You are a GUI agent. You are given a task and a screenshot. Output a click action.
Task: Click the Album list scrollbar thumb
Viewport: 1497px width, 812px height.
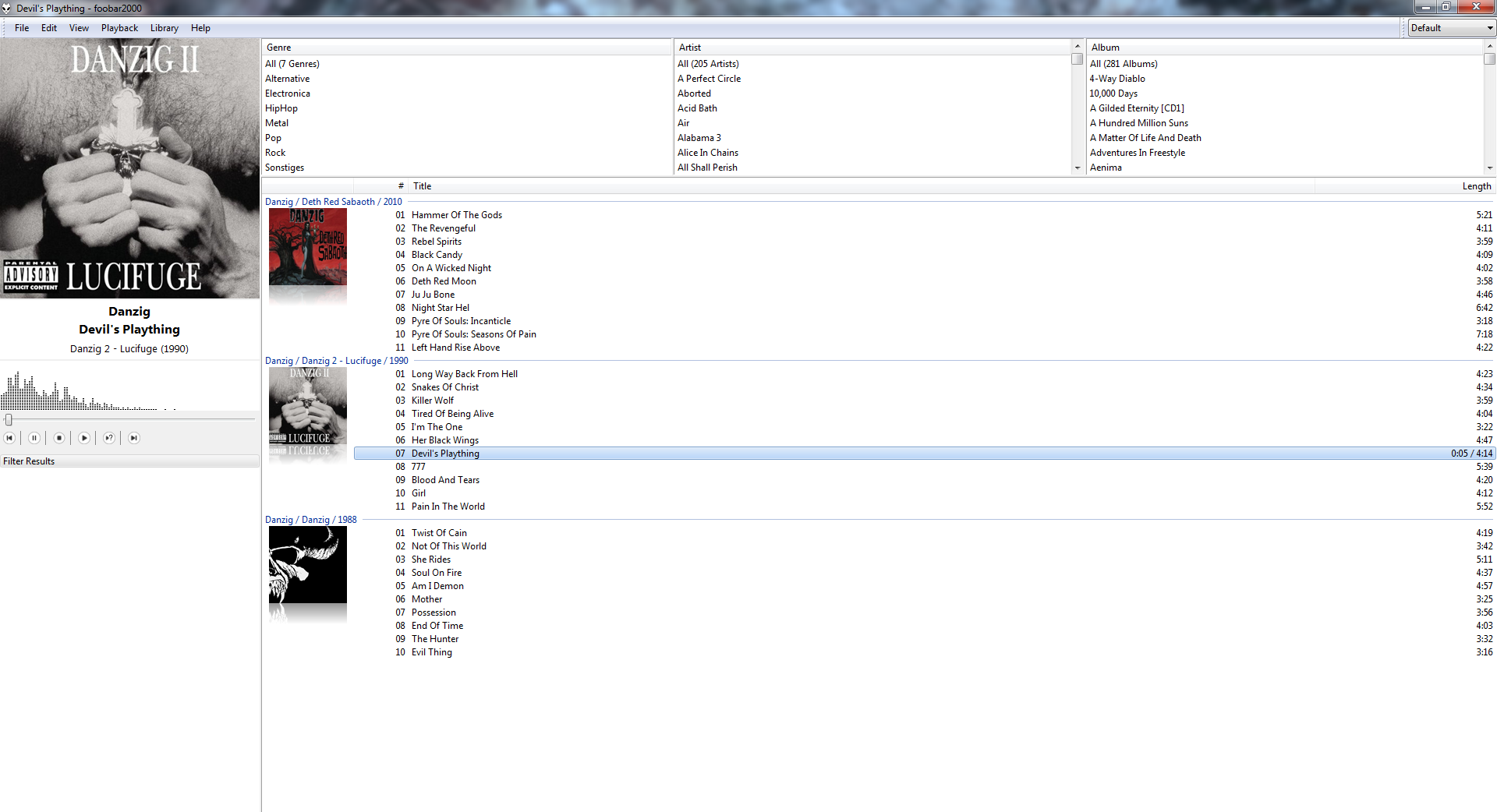click(1489, 58)
